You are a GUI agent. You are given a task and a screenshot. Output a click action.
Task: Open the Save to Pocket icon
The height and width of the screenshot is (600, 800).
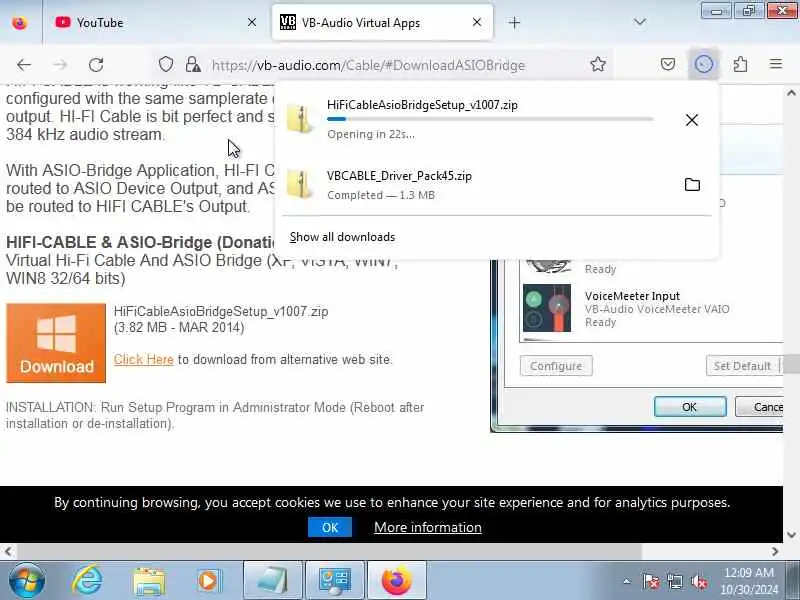point(668,64)
